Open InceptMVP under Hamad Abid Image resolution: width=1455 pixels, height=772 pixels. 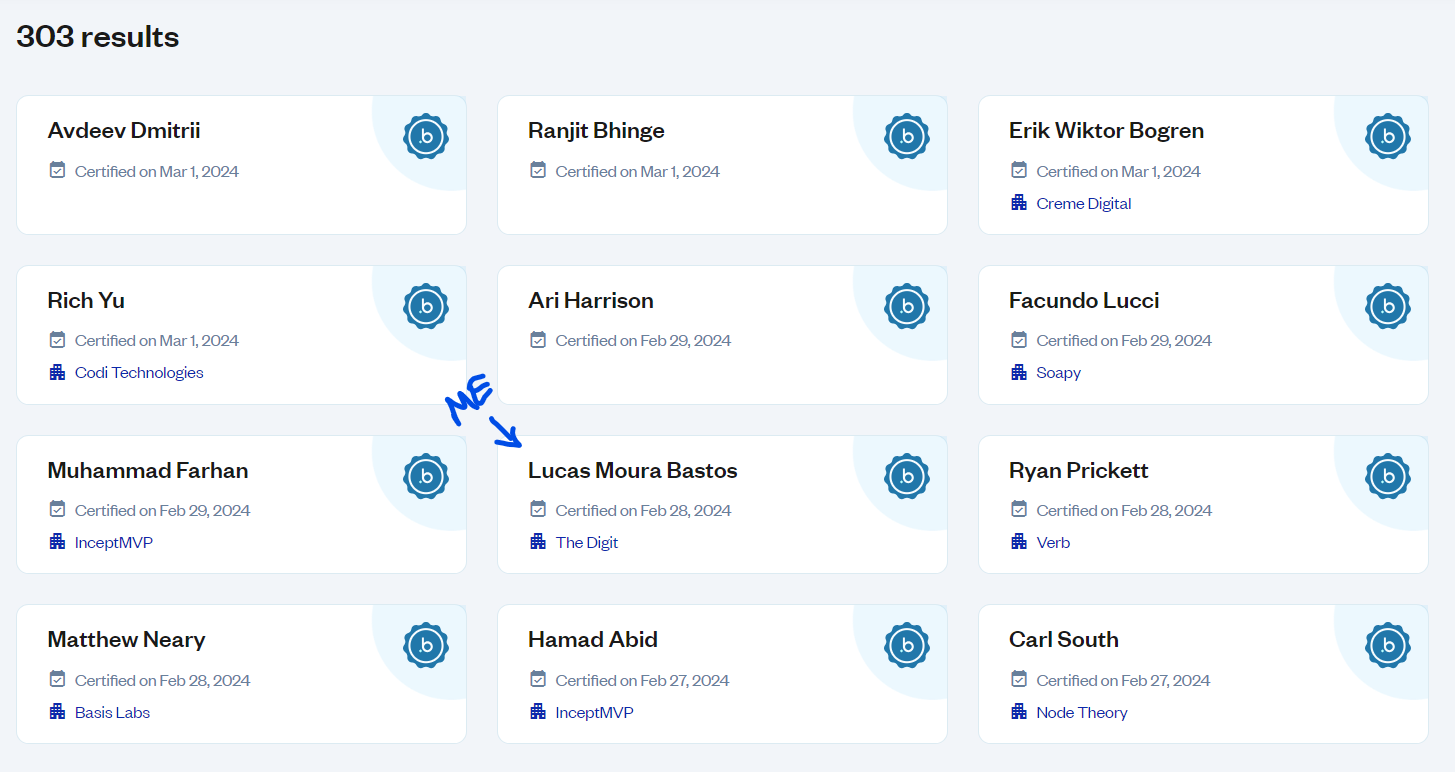coord(593,712)
